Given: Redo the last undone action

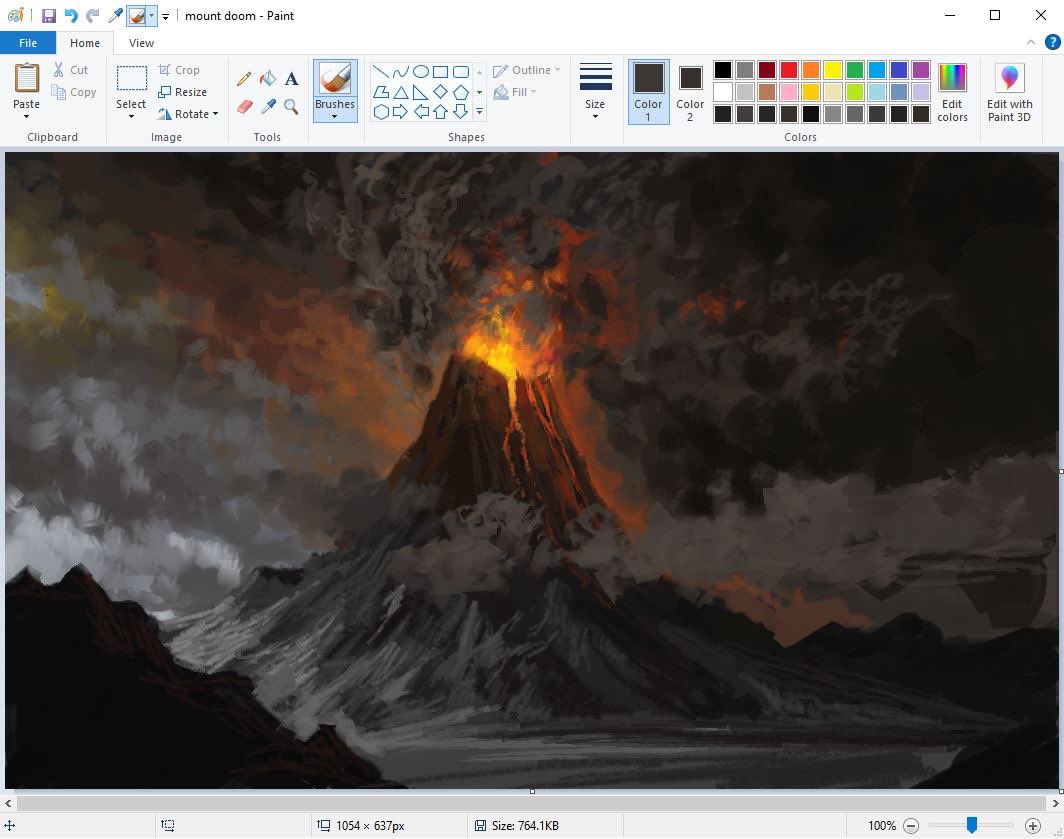Looking at the screenshot, I should click(93, 16).
